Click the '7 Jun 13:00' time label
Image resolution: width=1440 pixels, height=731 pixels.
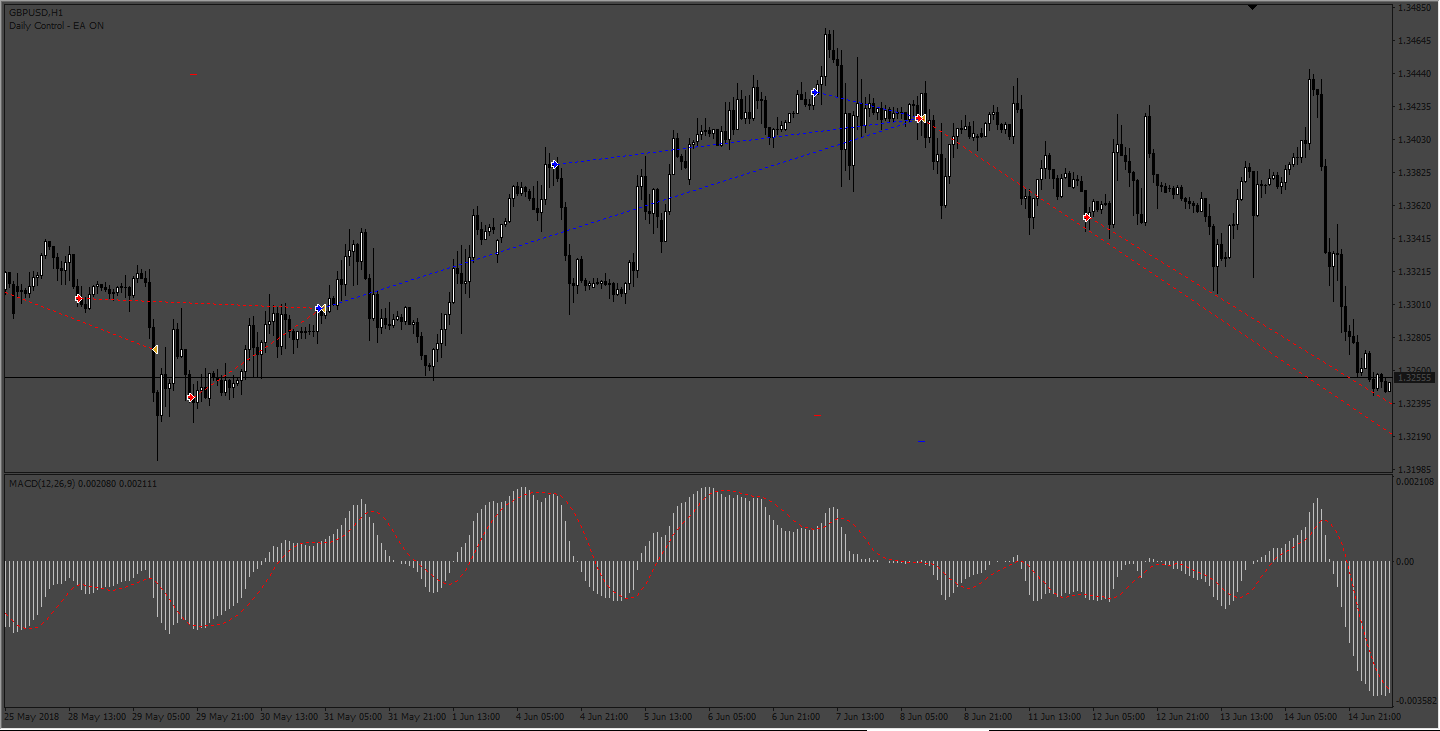coord(860,717)
